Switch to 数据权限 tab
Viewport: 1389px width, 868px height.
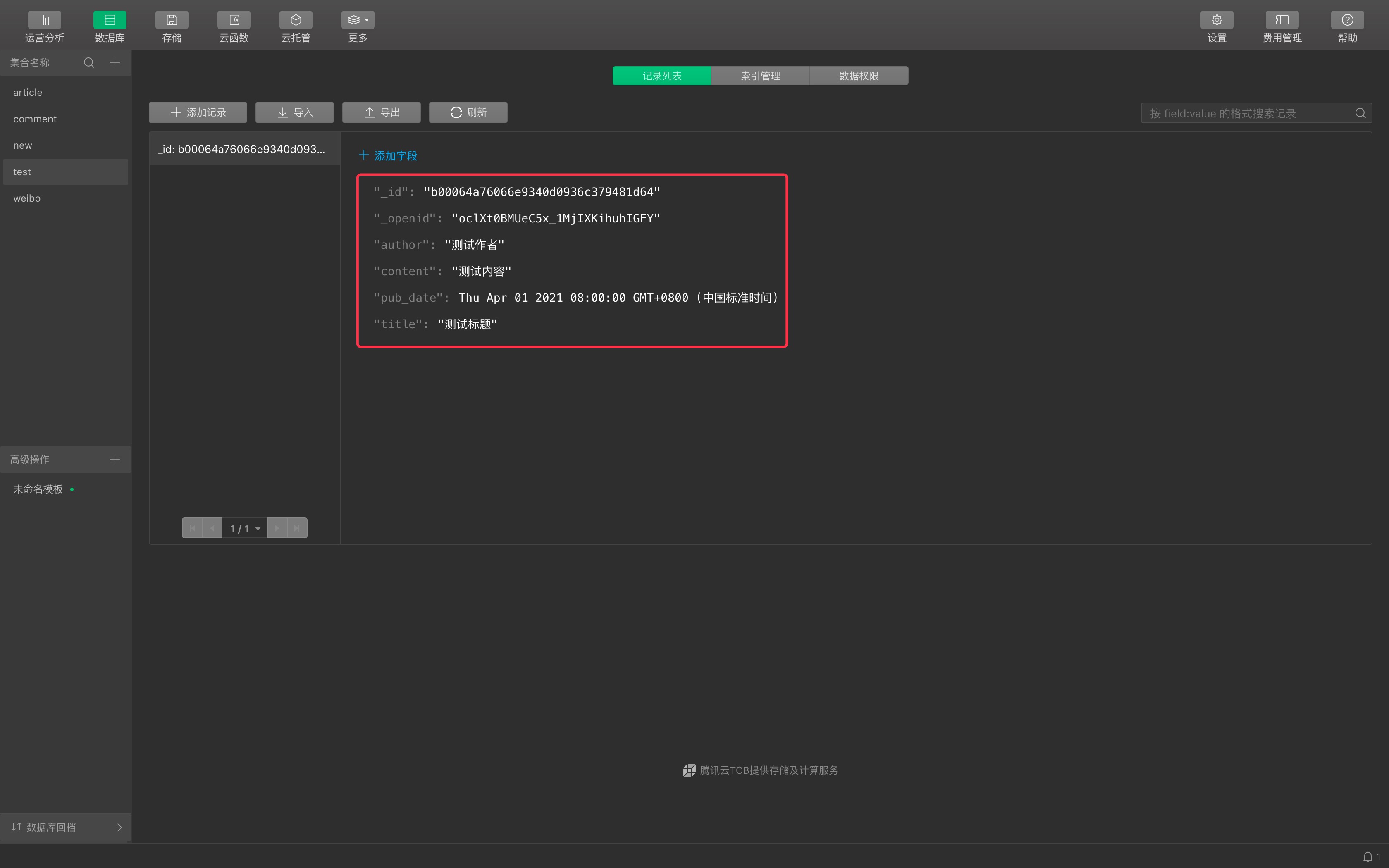pyautogui.click(x=859, y=76)
